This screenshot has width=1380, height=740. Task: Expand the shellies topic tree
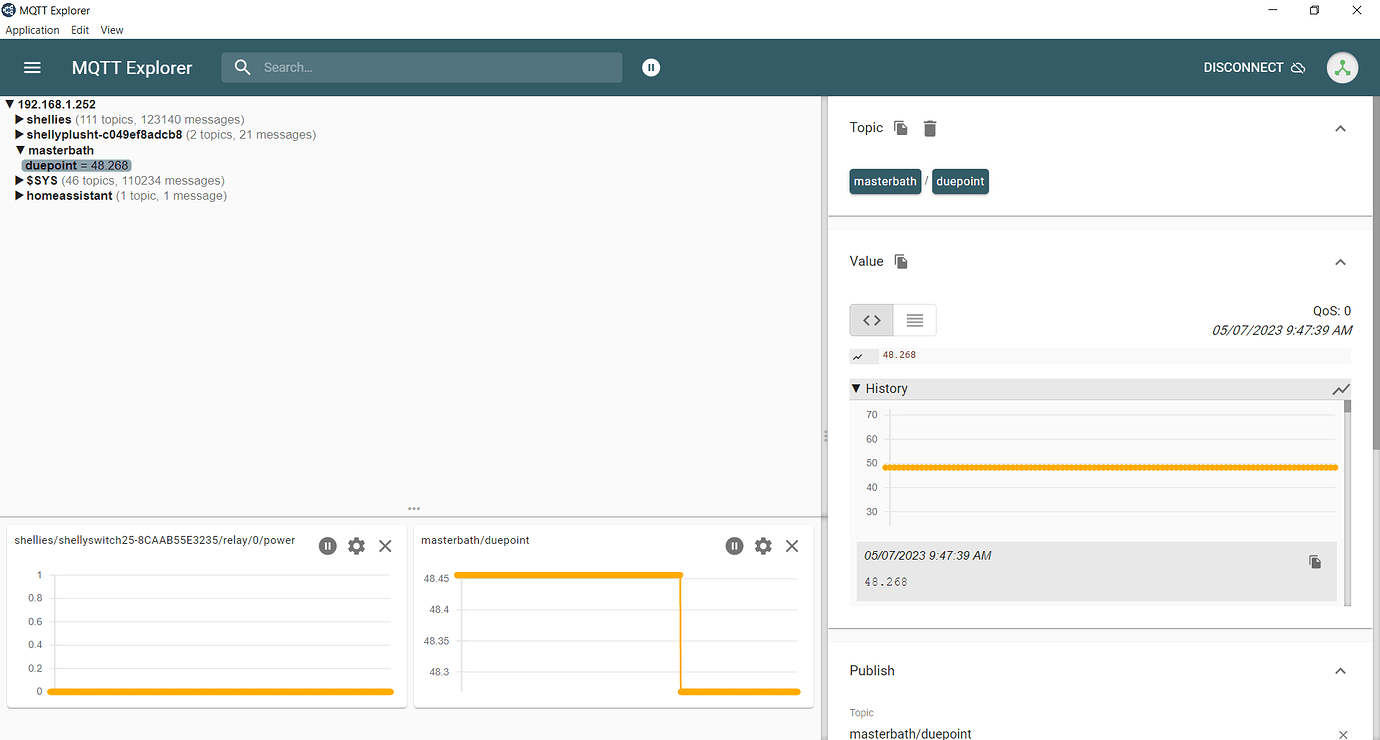(19, 120)
